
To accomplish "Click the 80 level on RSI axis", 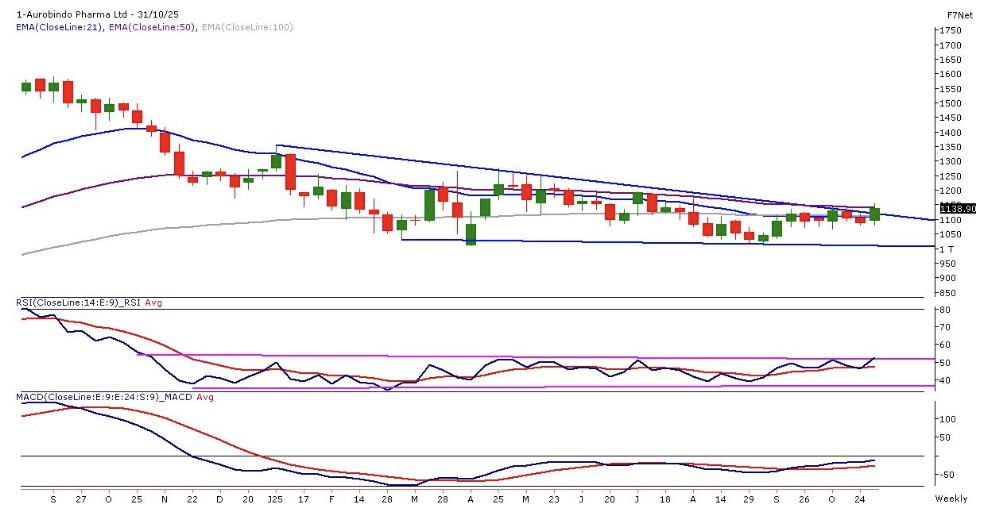I will (x=944, y=310).
